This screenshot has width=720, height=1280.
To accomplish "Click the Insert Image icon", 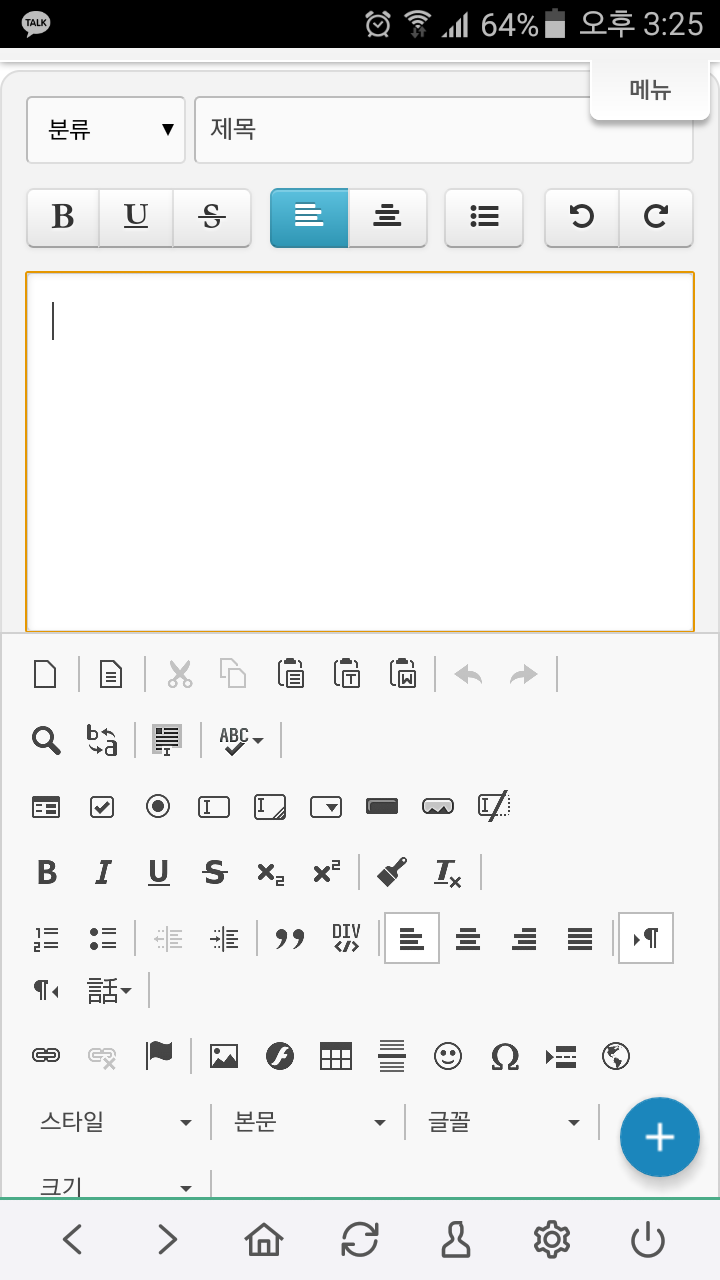I will click(x=224, y=1056).
